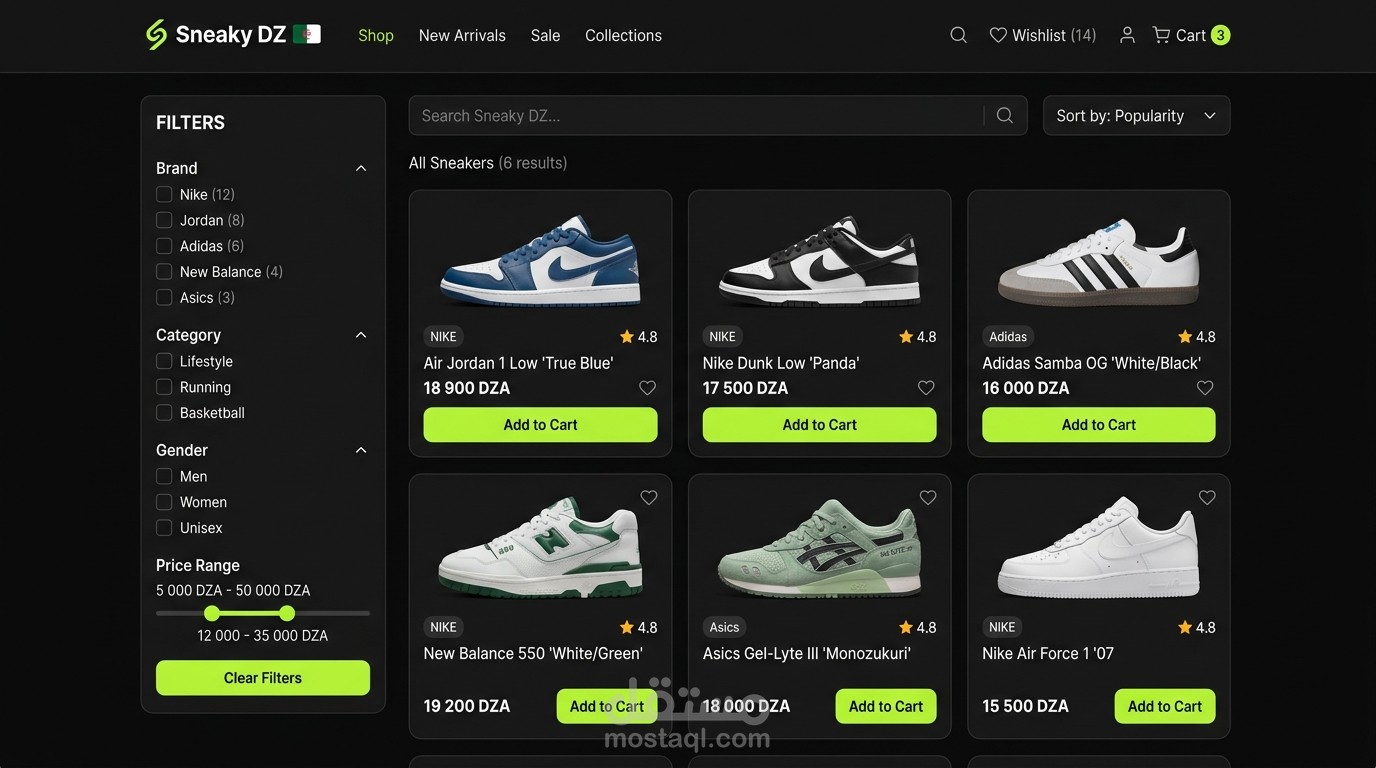The height and width of the screenshot is (768, 1376).
Task: Open the Sort by Popularity dropdown
Action: pyautogui.click(x=1136, y=116)
